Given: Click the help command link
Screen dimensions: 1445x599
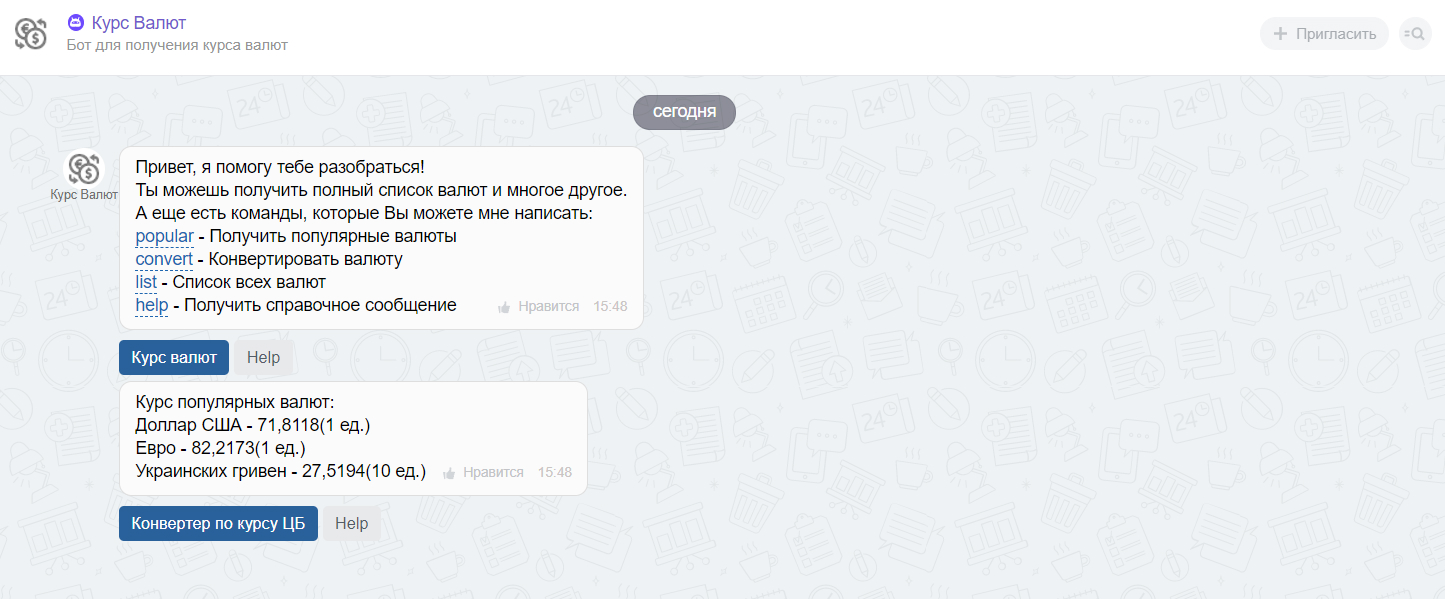Looking at the screenshot, I should point(151,306).
